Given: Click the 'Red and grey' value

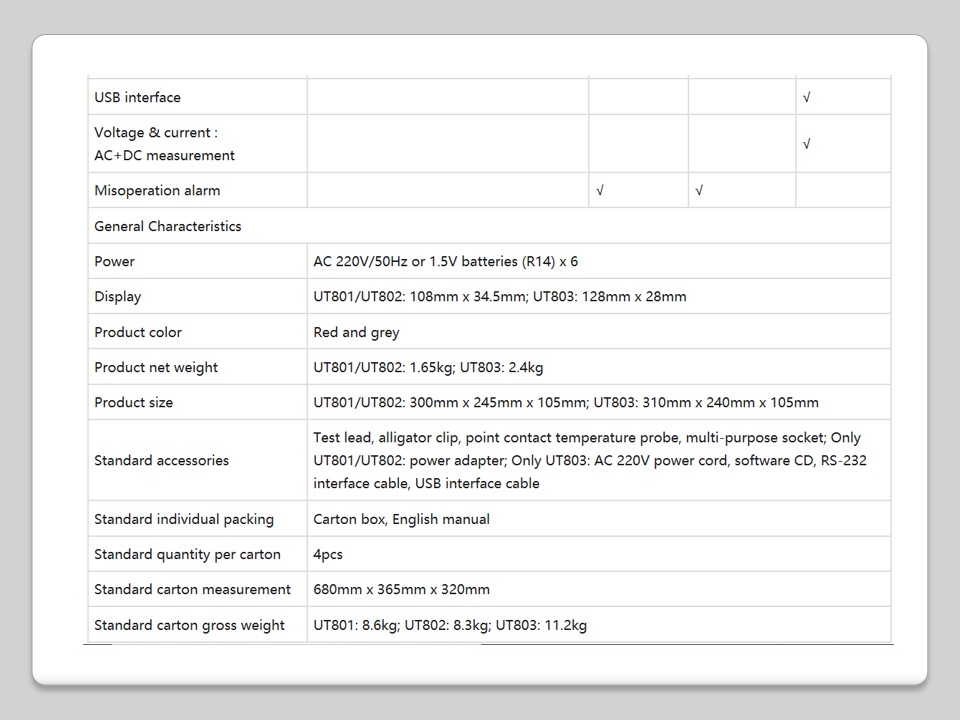Looking at the screenshot, I should (x=357, y=332).
